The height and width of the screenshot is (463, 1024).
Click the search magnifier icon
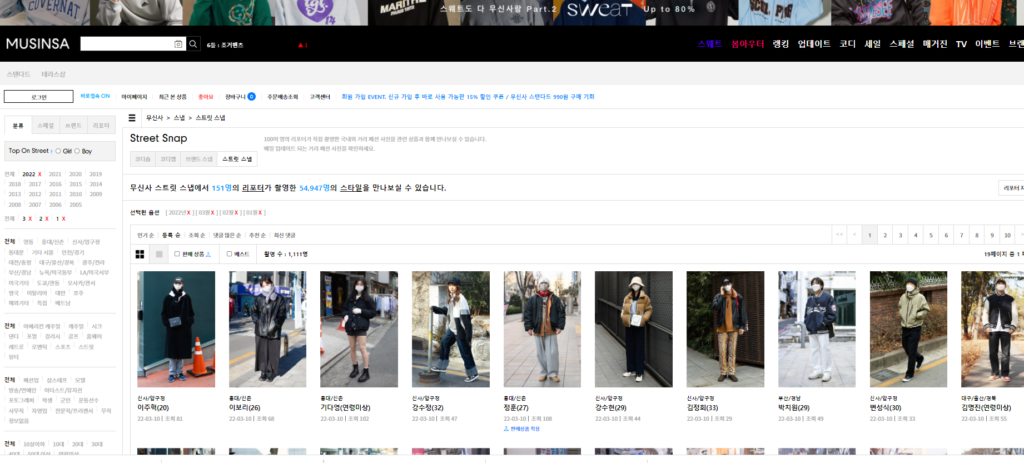192,44
